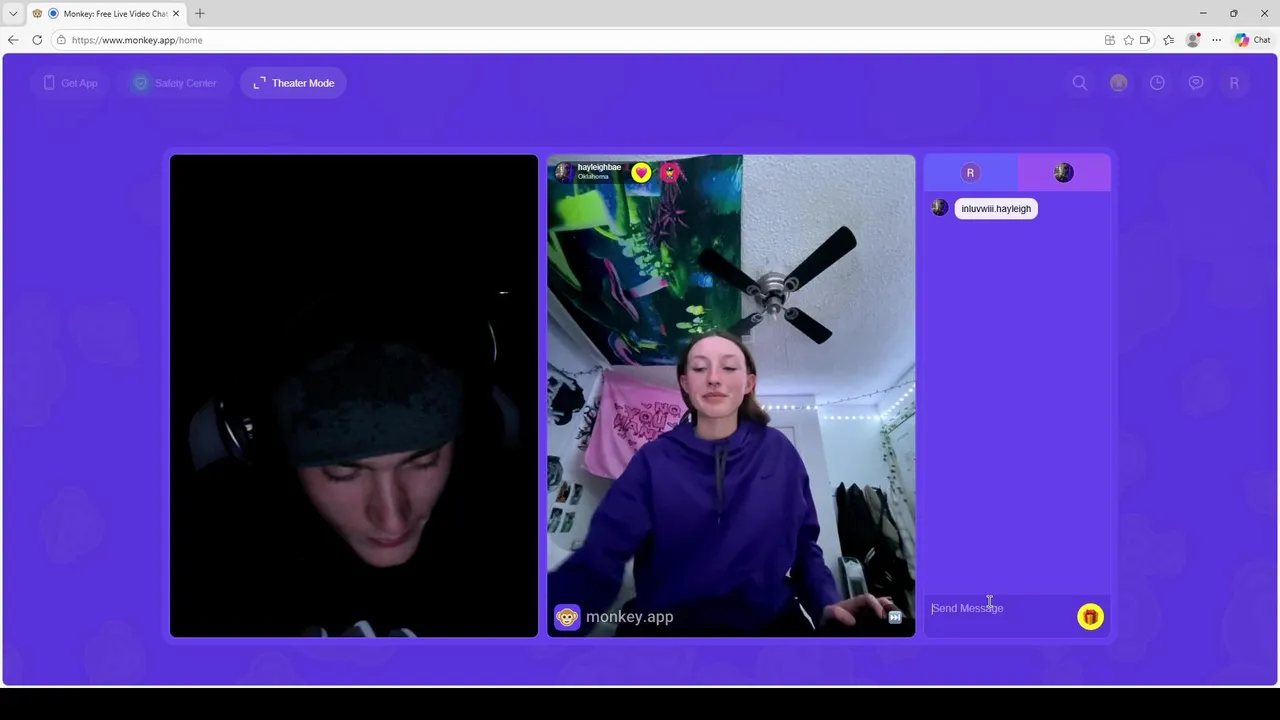Open hayleighbae's profile avatar on video

(564, 172)
